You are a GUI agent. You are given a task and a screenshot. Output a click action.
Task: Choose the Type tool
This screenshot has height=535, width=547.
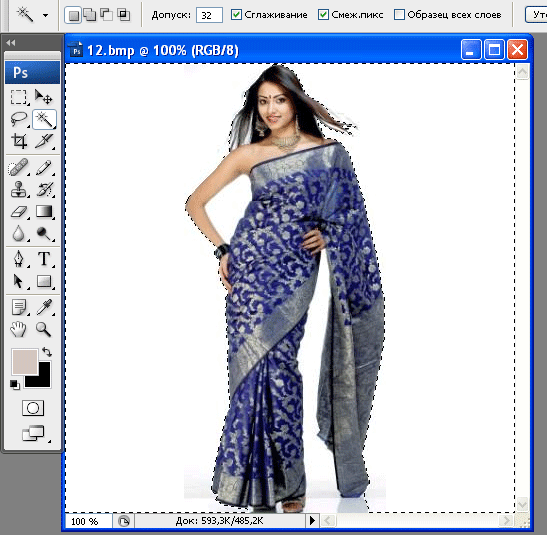44,259
